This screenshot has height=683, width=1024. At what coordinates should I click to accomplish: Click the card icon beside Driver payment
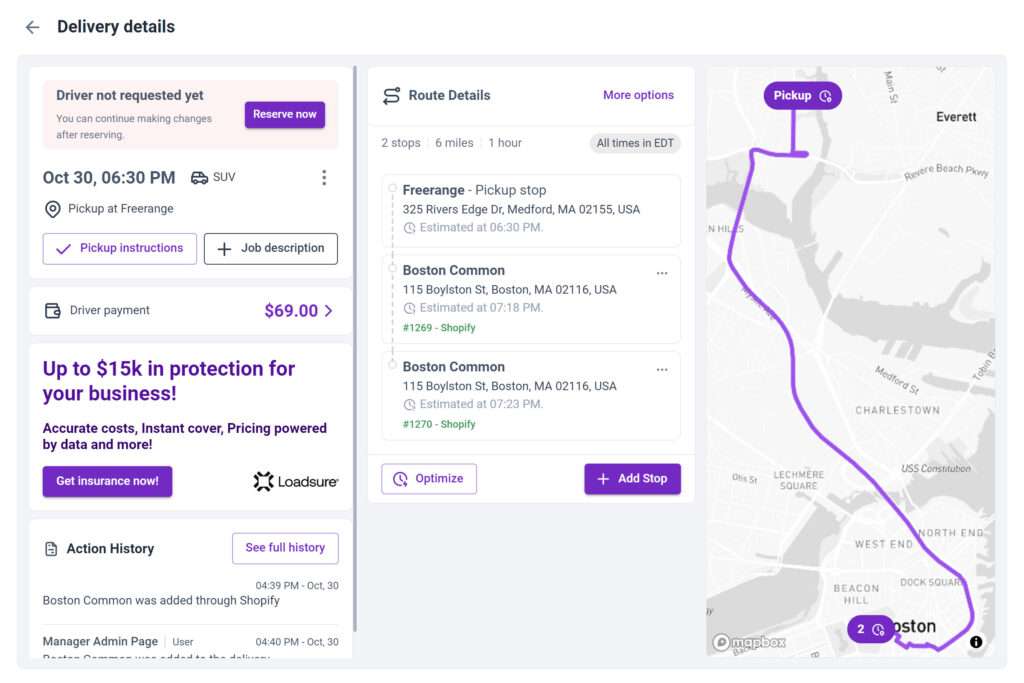click(x=52, y=310)
